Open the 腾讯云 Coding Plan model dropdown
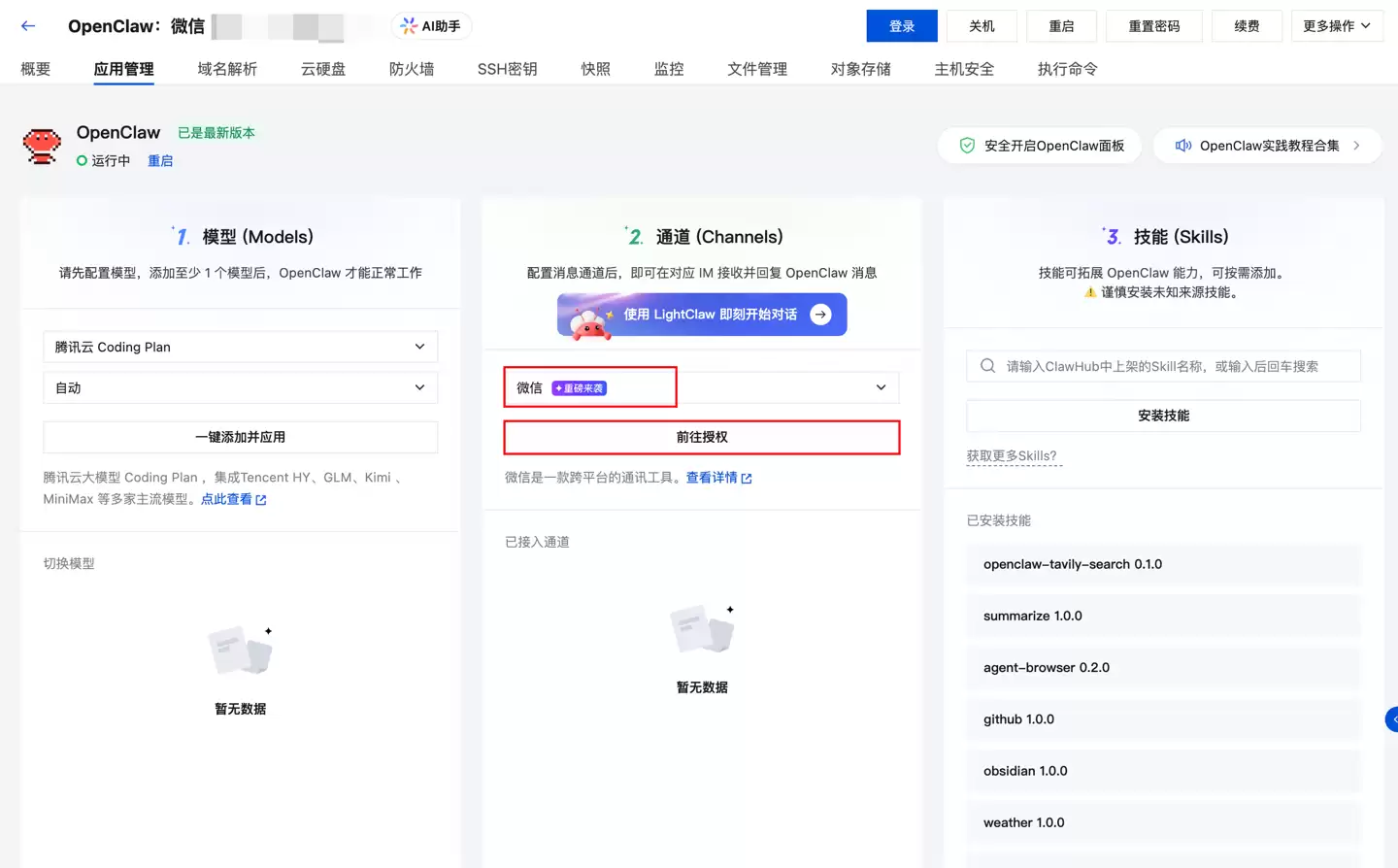 click(x=240, y=347)
